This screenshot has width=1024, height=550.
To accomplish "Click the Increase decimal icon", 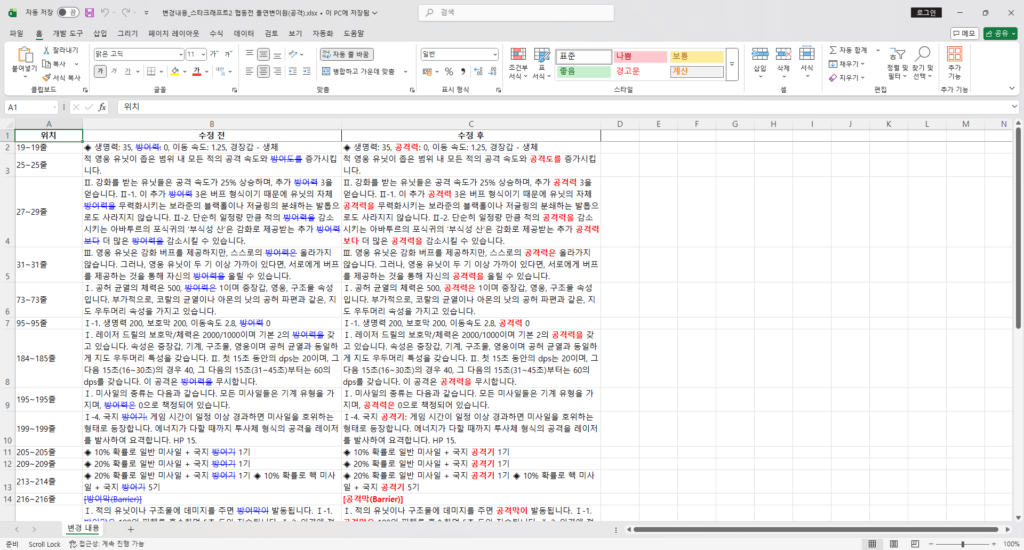I will tap(478, 71).
